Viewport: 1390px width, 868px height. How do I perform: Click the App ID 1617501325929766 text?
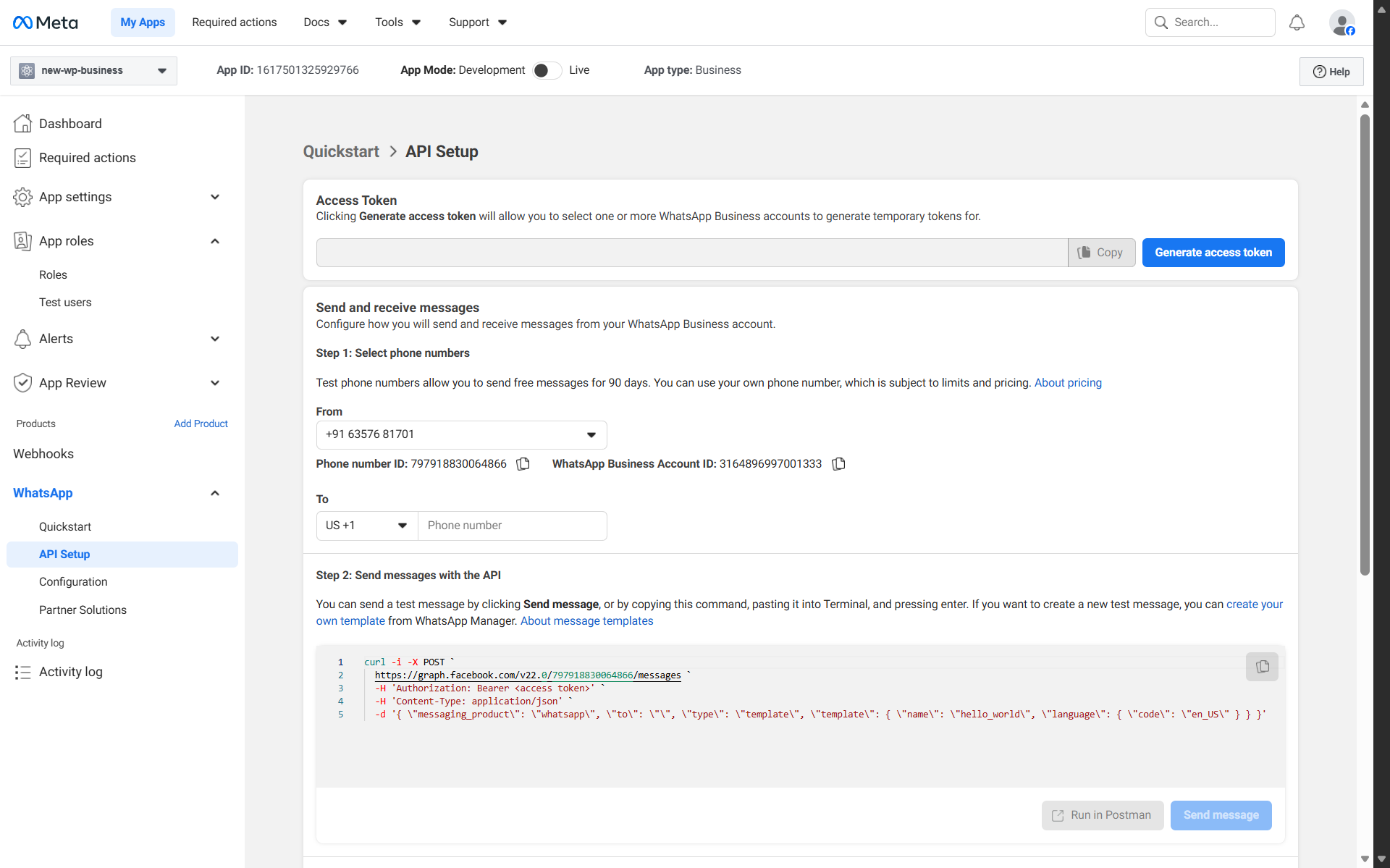pyautogui.click(x=287, y=70)
